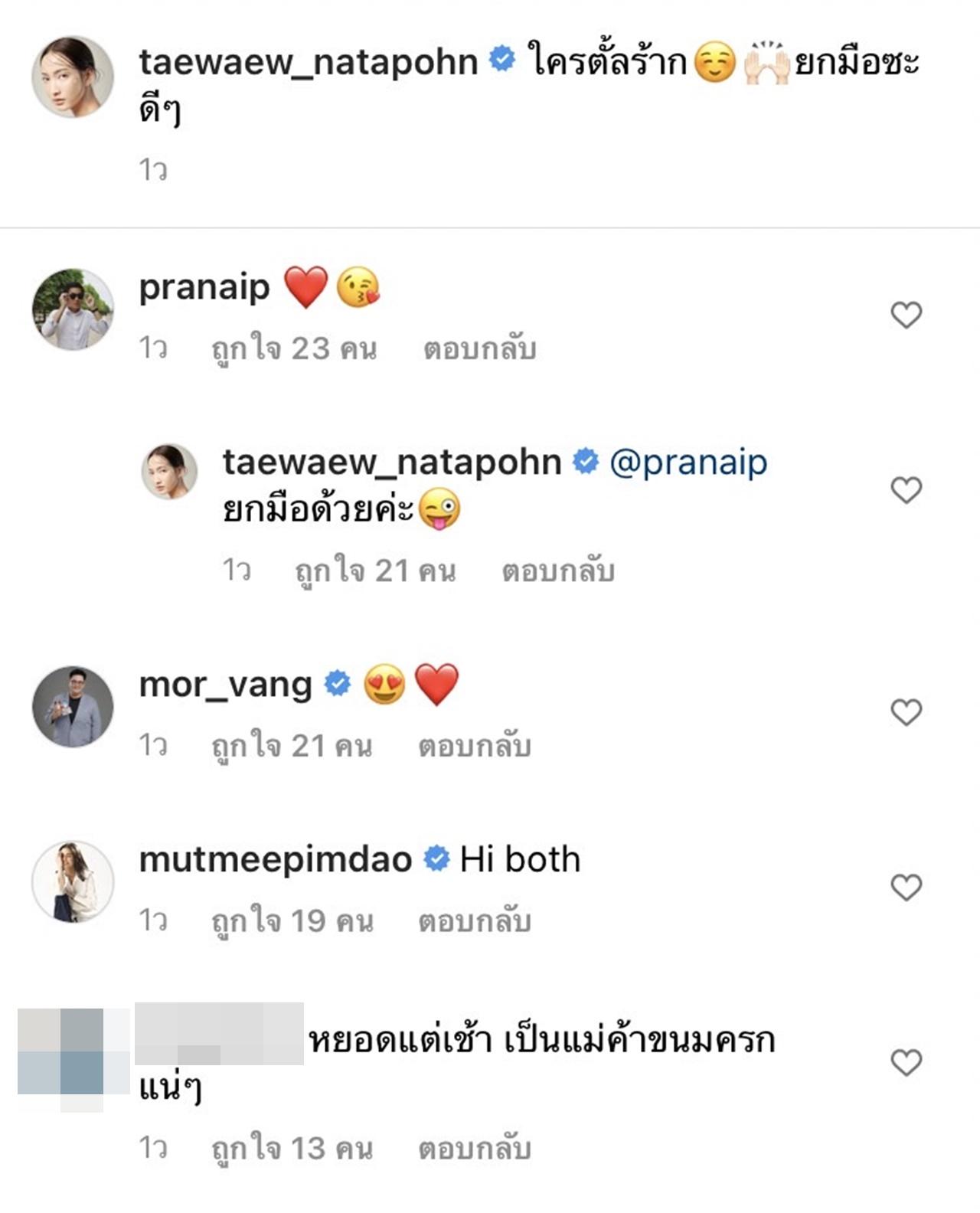Click the verified badge next to mor_vang
980x1213 pixels.
pyautogui.click(x=337, y=683)
